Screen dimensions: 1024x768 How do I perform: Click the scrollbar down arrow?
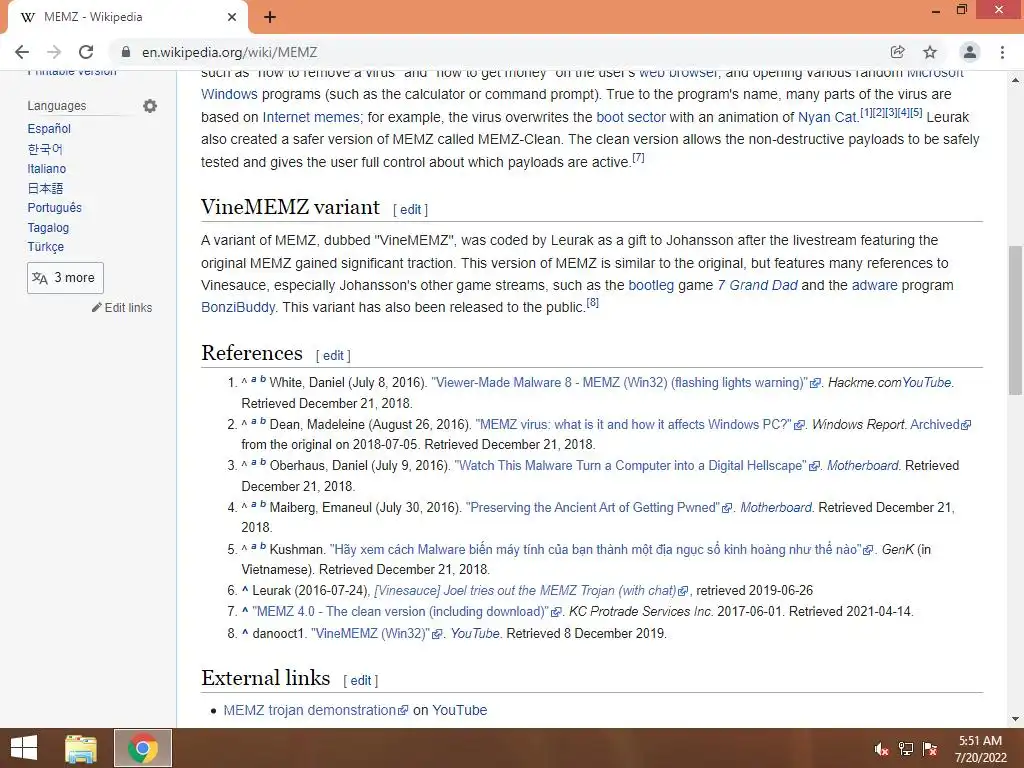[x=1015, y=719]
